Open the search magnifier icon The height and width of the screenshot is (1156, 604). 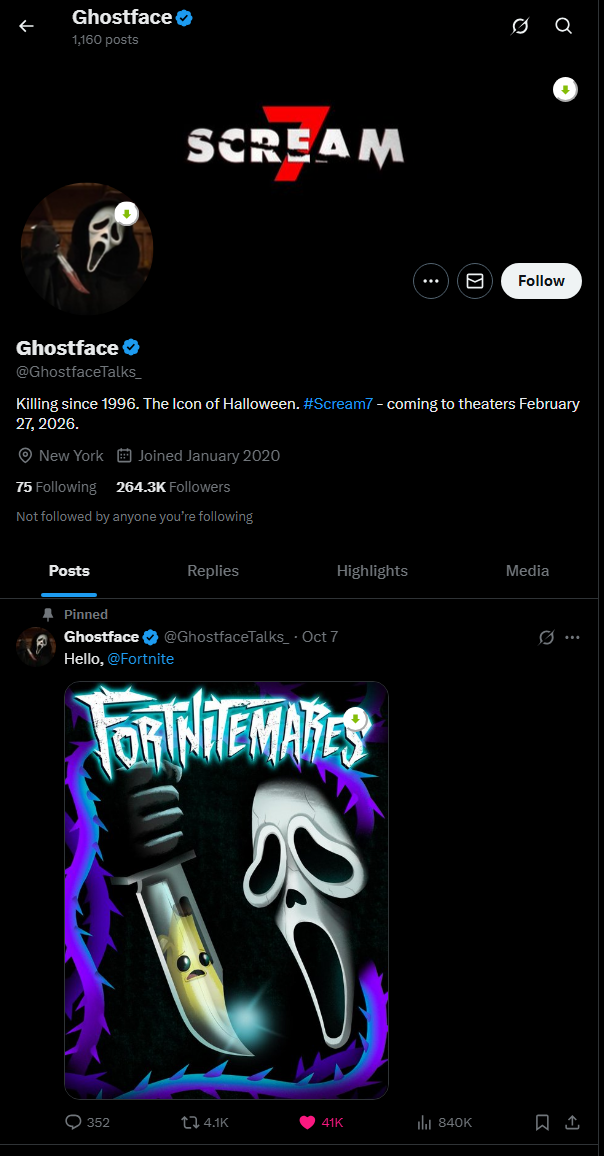563,26
